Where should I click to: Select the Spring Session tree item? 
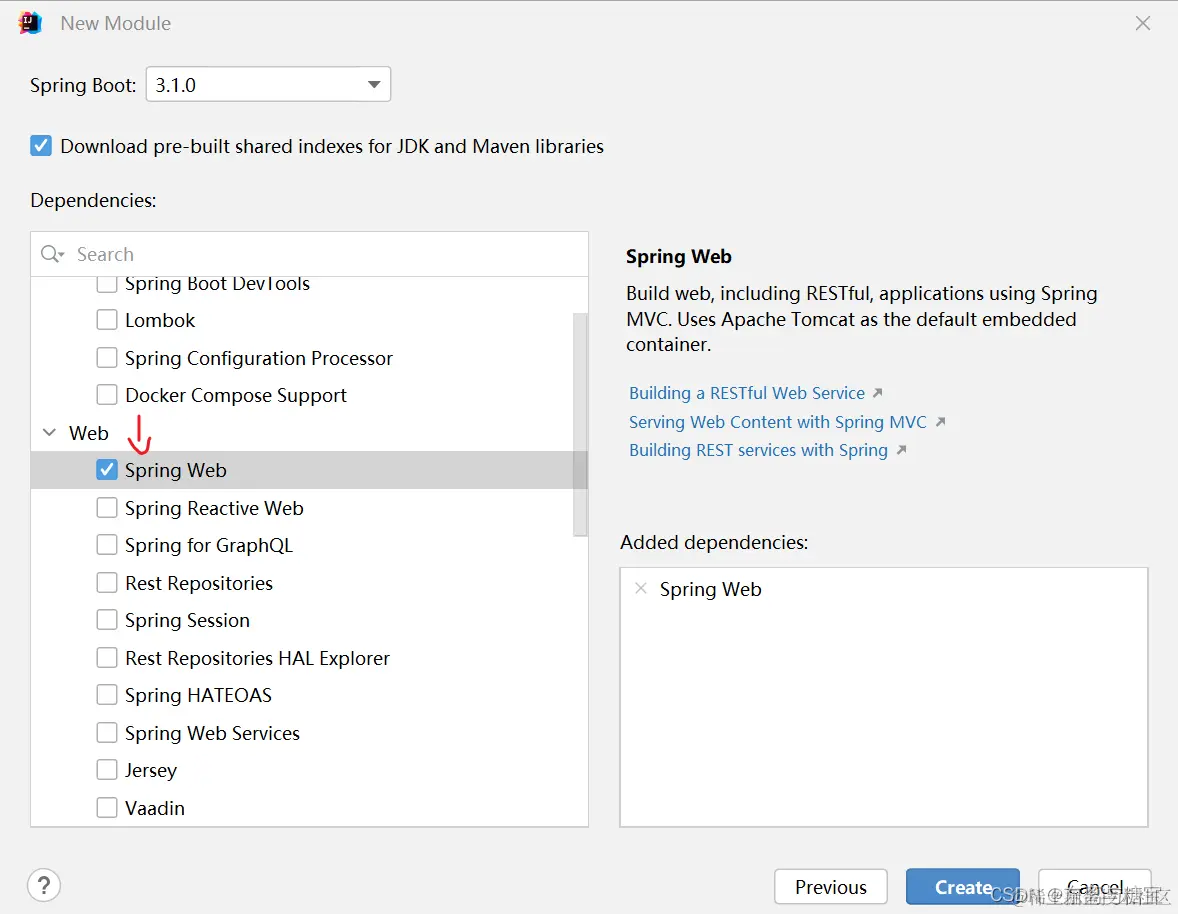click(x=187, y=620)
